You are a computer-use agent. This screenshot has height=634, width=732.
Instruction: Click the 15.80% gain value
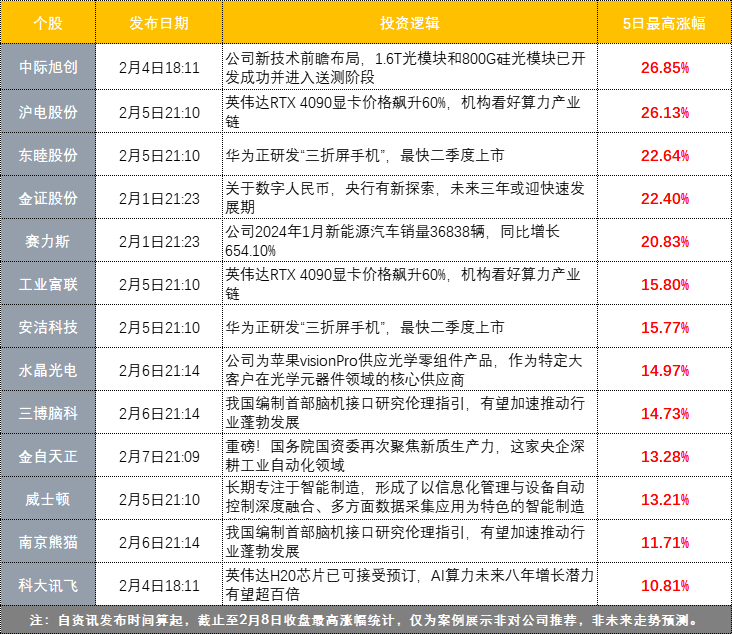pyautogui.click(x=665, y=284)
